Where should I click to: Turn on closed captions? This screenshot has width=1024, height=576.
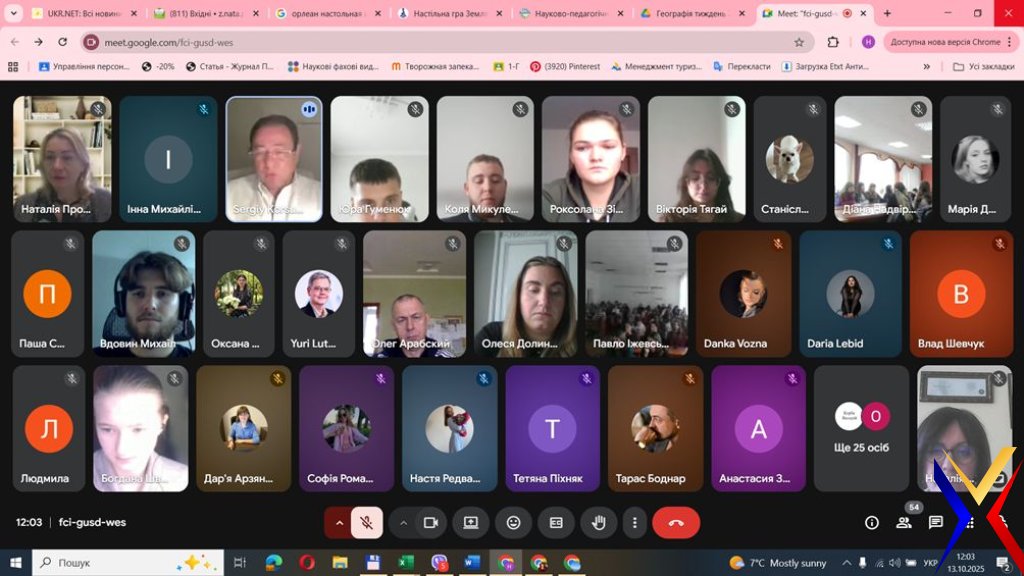[x=555, y=522]
